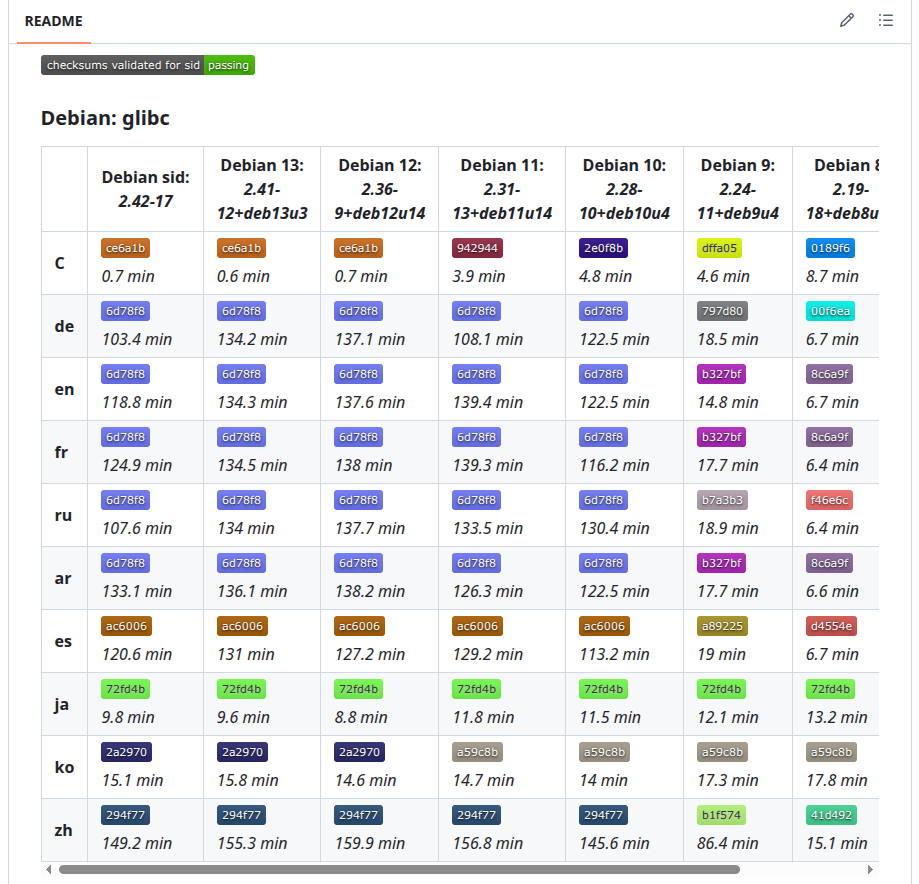
Task: Click the 41d492 badge in zh row
Action: 831,815
